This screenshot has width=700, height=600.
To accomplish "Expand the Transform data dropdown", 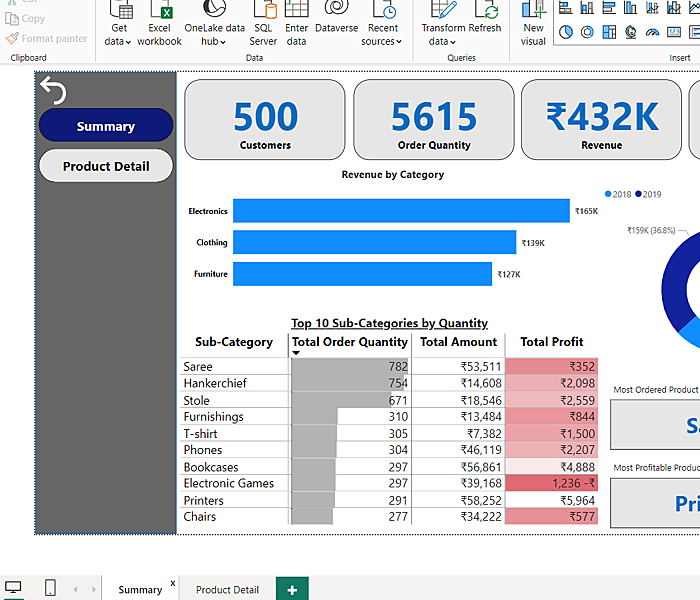I will (x=443, y=41).
